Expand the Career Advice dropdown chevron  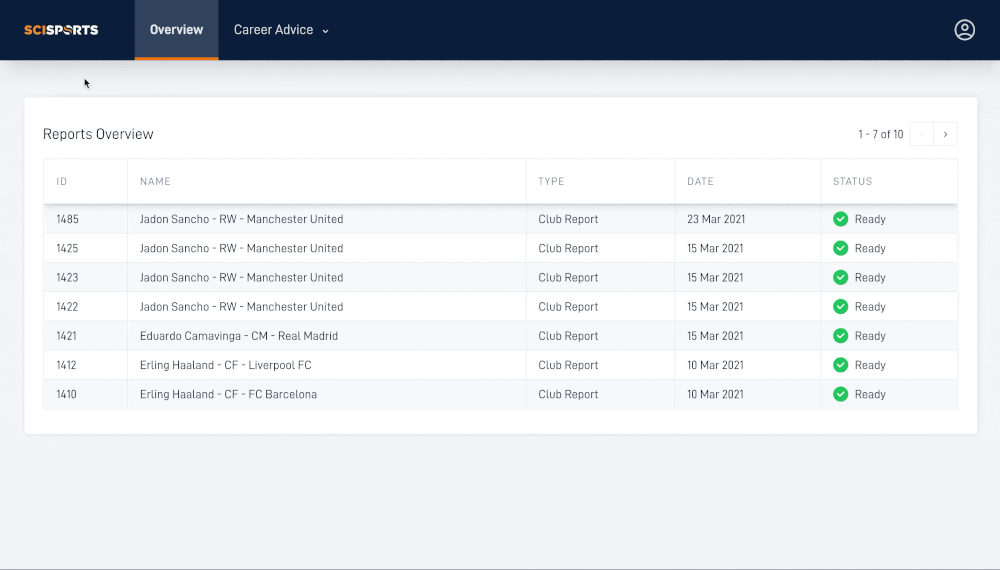325,31
